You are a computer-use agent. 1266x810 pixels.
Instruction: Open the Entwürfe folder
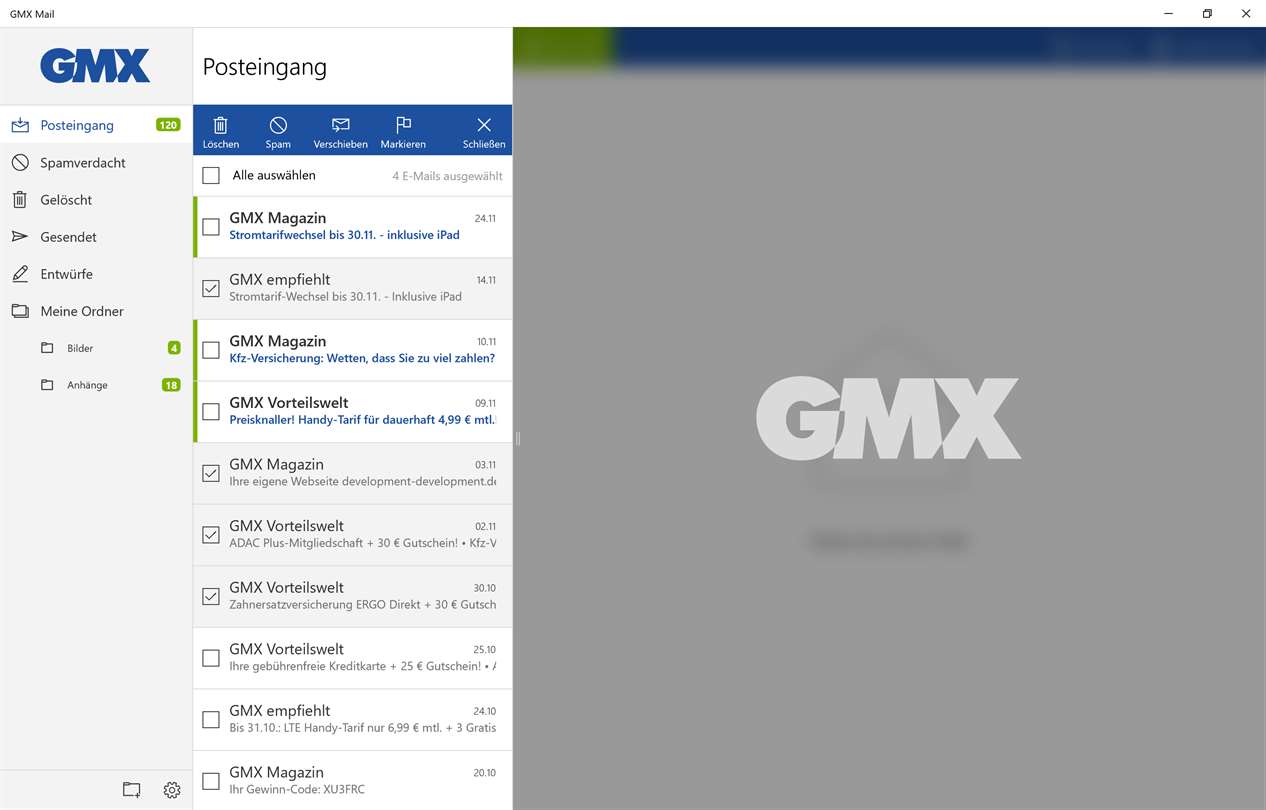coord(96,273)
